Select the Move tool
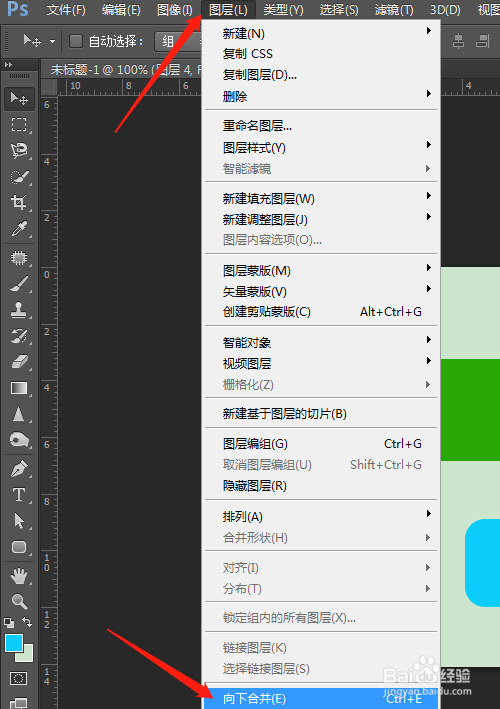This screenshot has width=500, height=709. coord(19,99)
